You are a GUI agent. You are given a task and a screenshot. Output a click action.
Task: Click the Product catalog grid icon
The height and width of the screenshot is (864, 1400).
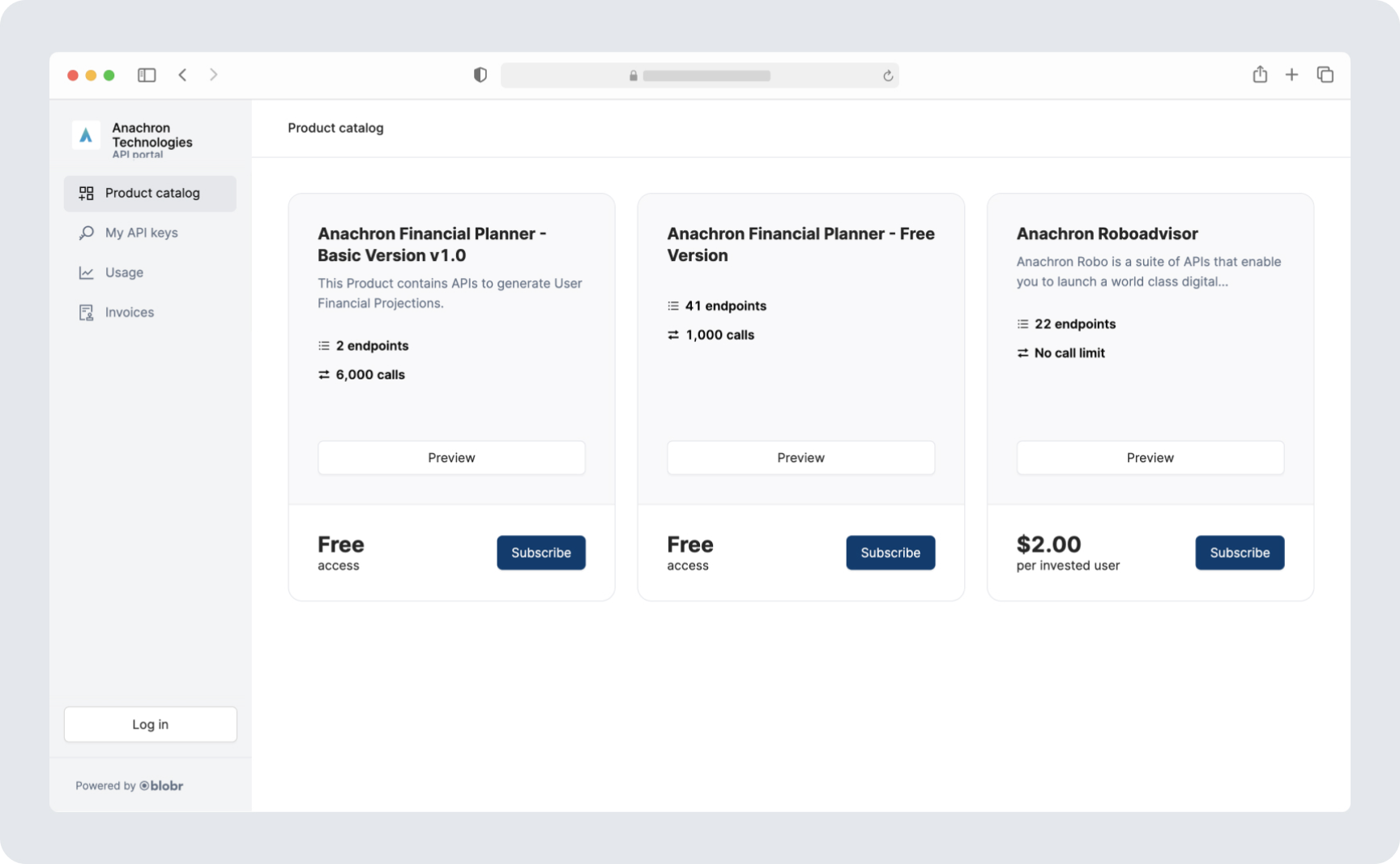pyautogui.click(x=86, y=193)
